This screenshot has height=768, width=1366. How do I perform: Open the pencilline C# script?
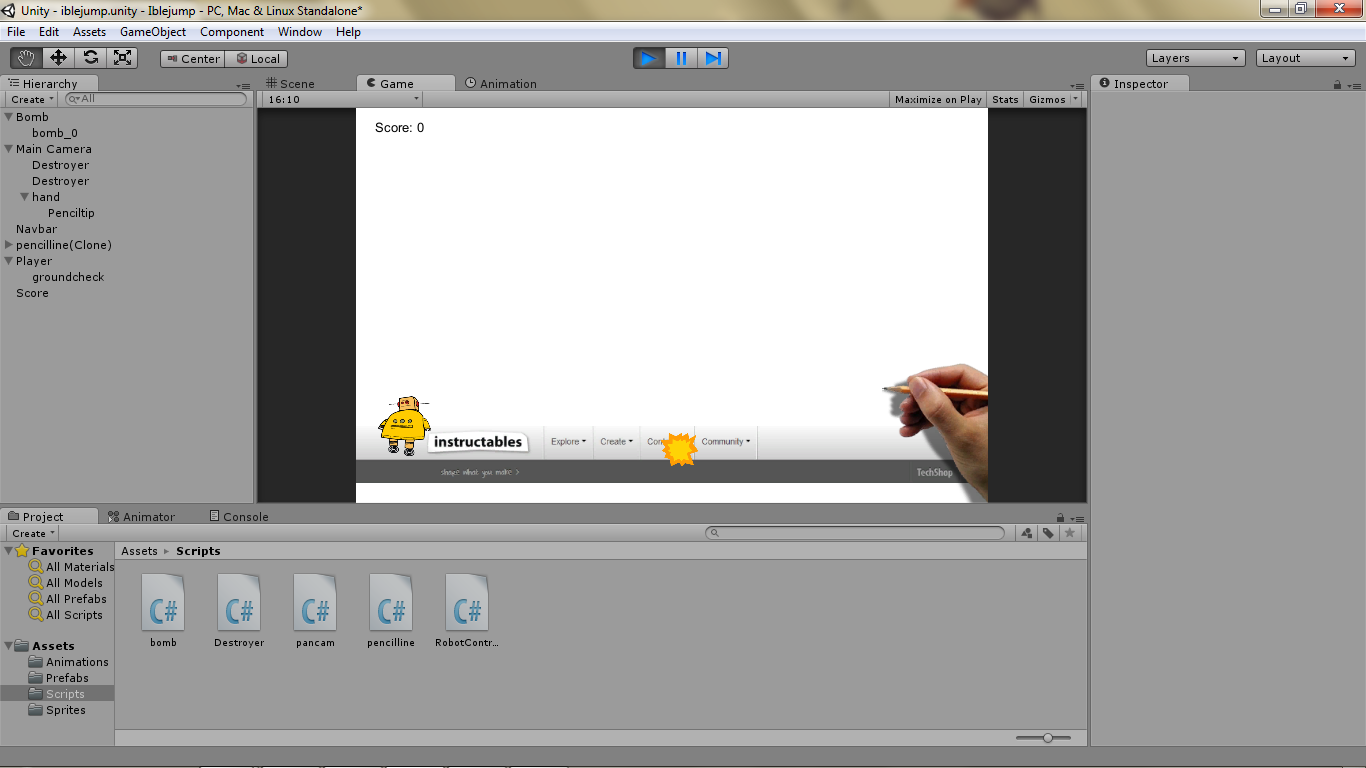pos(391,610)
